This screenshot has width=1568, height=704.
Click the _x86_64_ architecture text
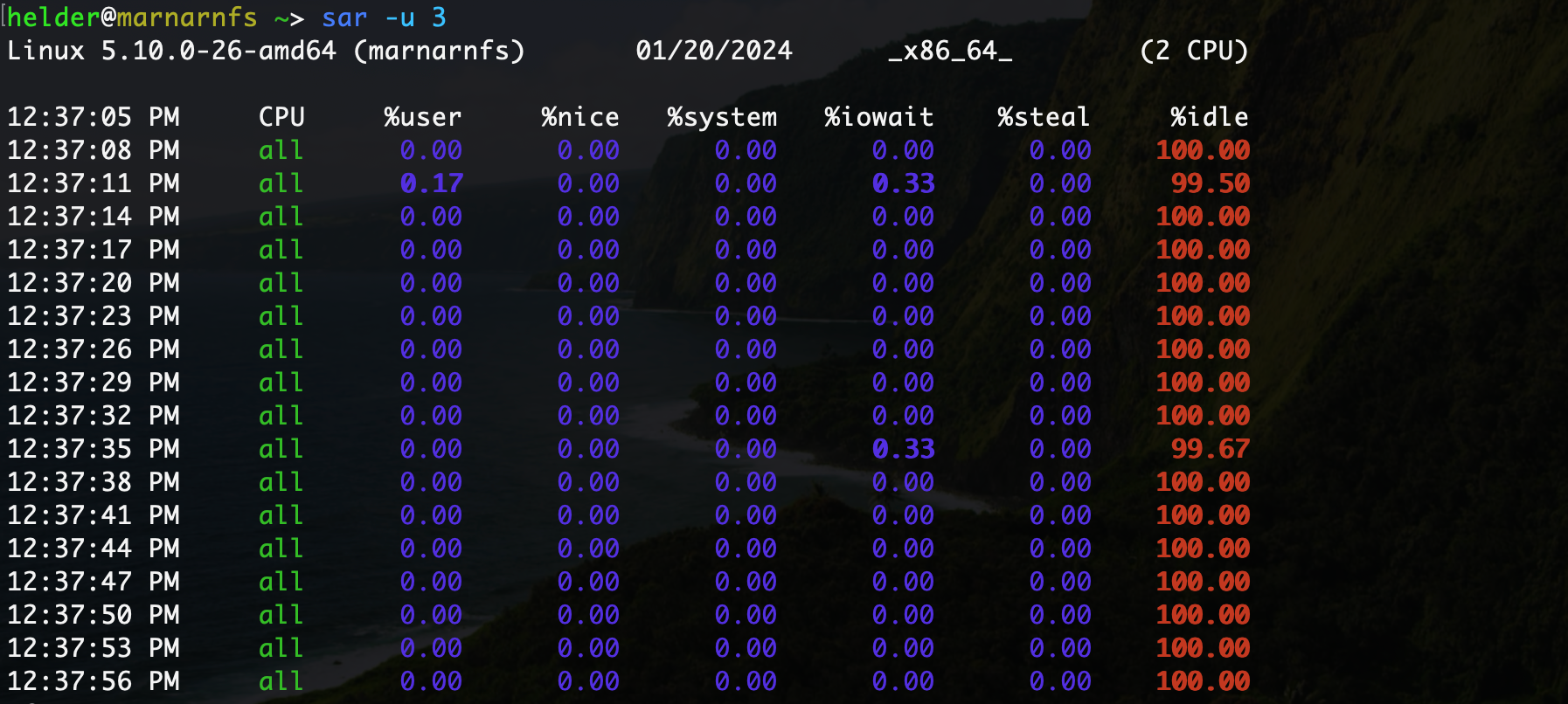pos(950,51)
